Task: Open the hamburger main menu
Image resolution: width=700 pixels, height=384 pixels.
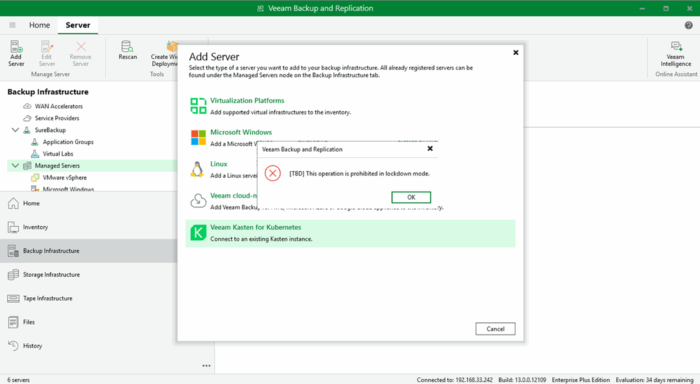Action: click(12, 25)
